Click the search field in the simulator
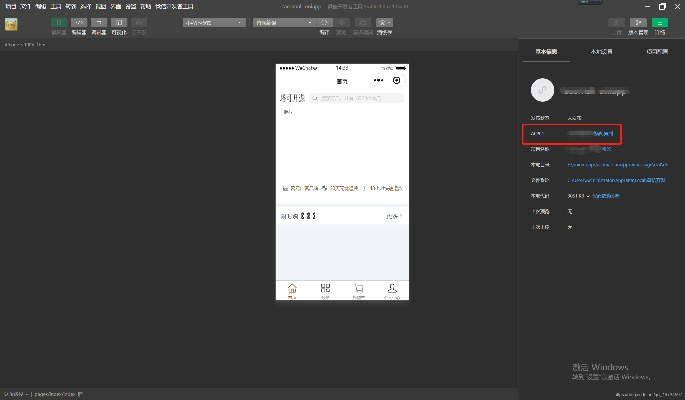This screenshot has width=685, height=400. (356, 98)
